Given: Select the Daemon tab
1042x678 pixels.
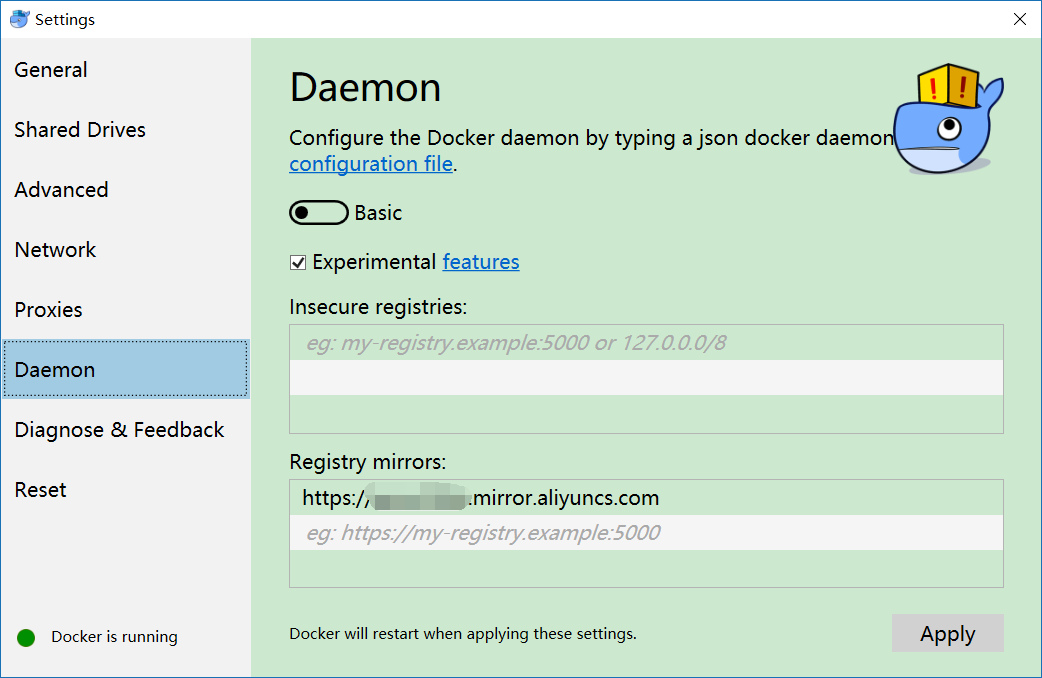Looking at the screenshot, I should coord(126,370).
